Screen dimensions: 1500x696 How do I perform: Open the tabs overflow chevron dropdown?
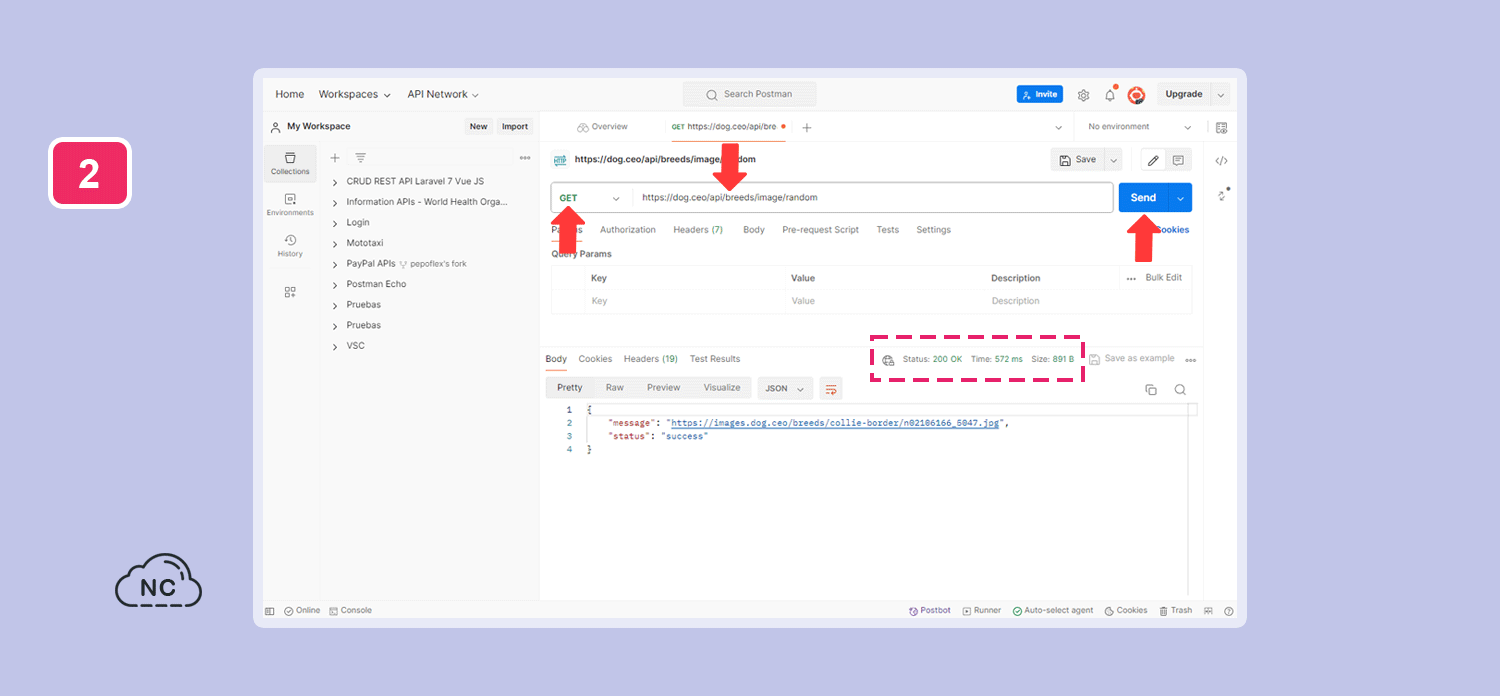click(x=1059, y=128)
